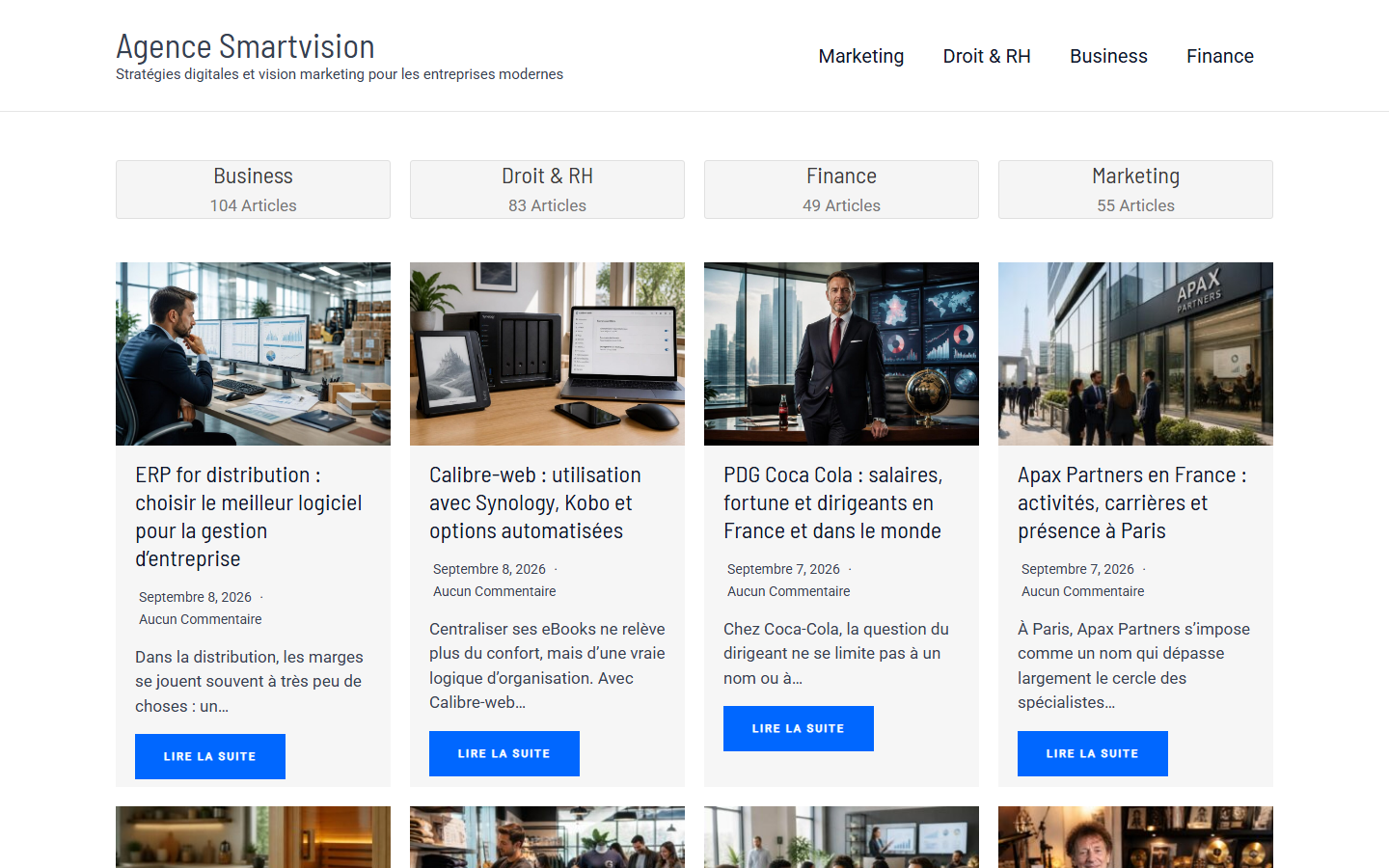Click Lire la suite for ERP article
Screen dimensions: 1389x868
pos(210,756)
